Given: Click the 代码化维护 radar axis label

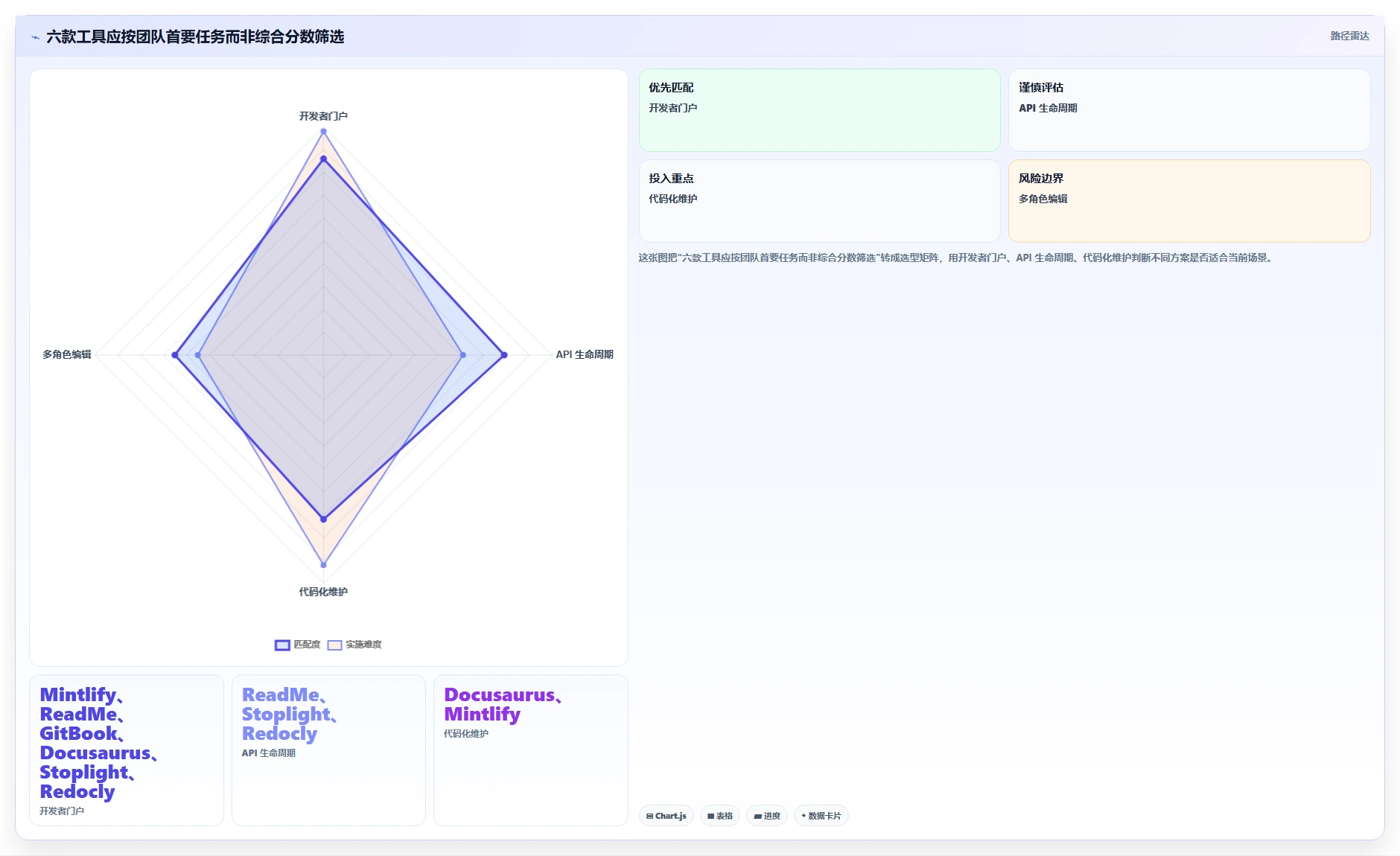Looking at the screenshot, I should [x=323, y=592].
